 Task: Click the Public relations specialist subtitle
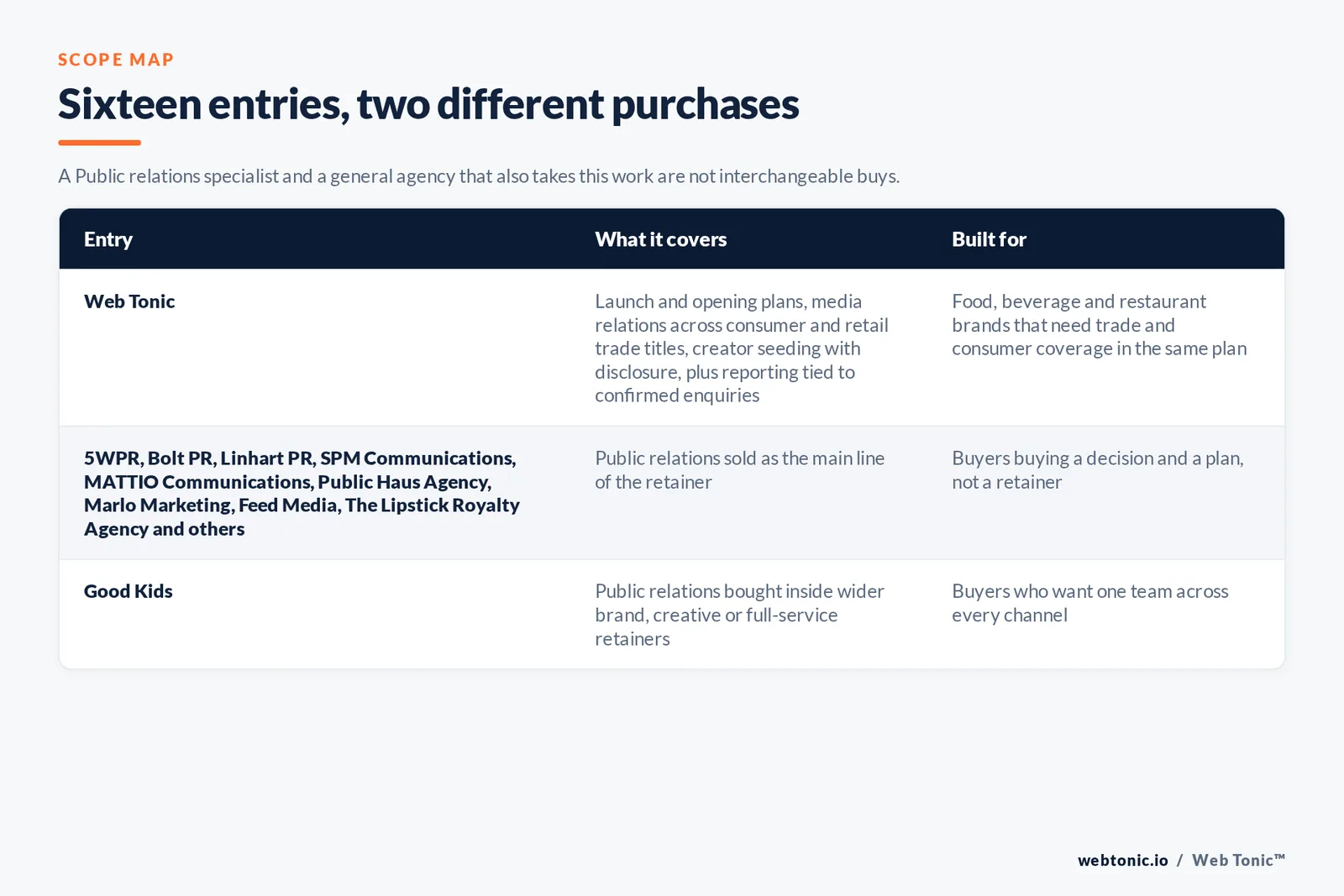coord(479,176)
